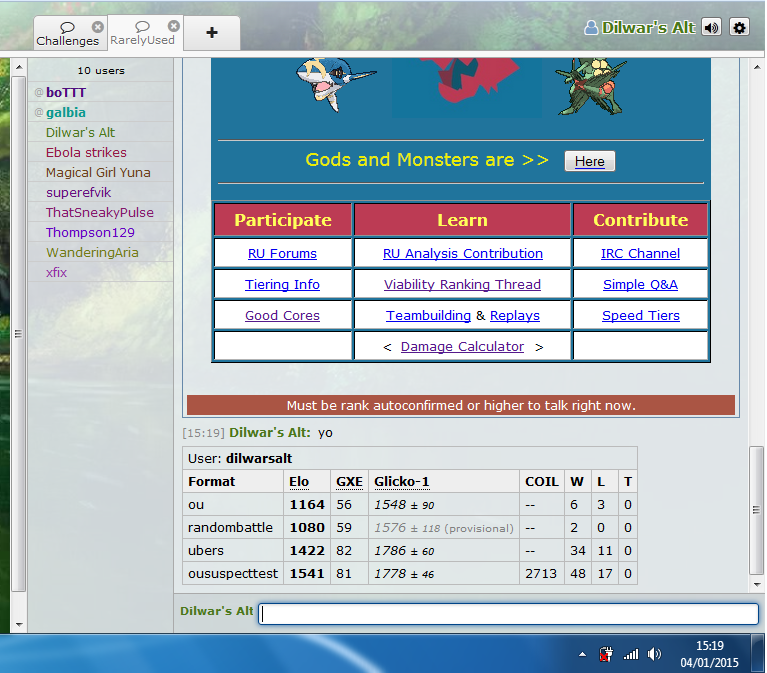Click the speaker sound icon beside username
Image resolution: width=767 pixels, height=673 pixels.
point(711,27)
